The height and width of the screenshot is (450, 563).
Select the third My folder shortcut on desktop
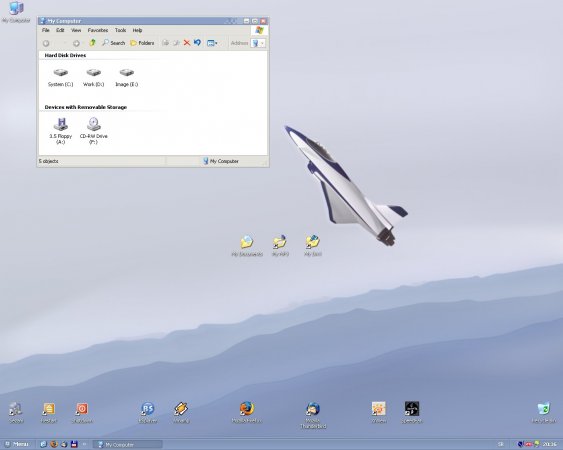pyautogui.click(x=313, y=246)
